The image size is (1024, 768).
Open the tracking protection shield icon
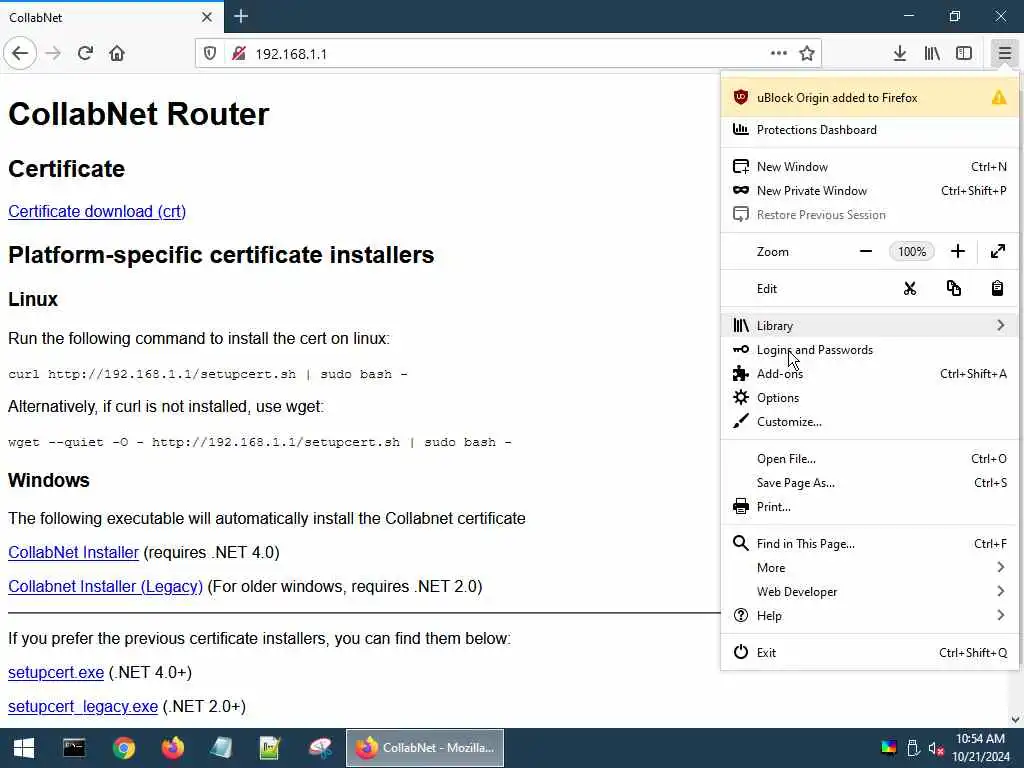(210, 54)
